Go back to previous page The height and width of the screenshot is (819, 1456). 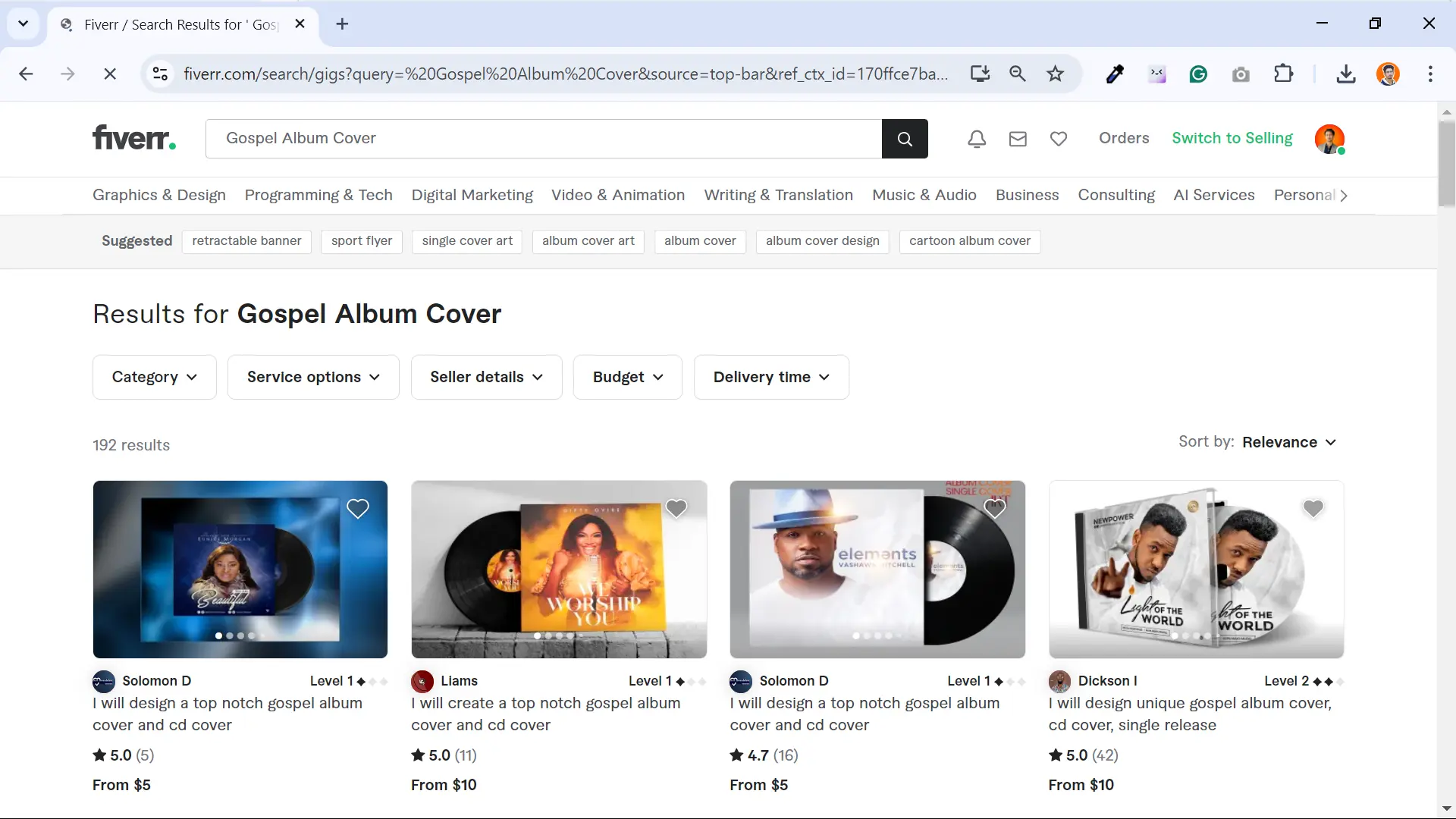[26, 74]
